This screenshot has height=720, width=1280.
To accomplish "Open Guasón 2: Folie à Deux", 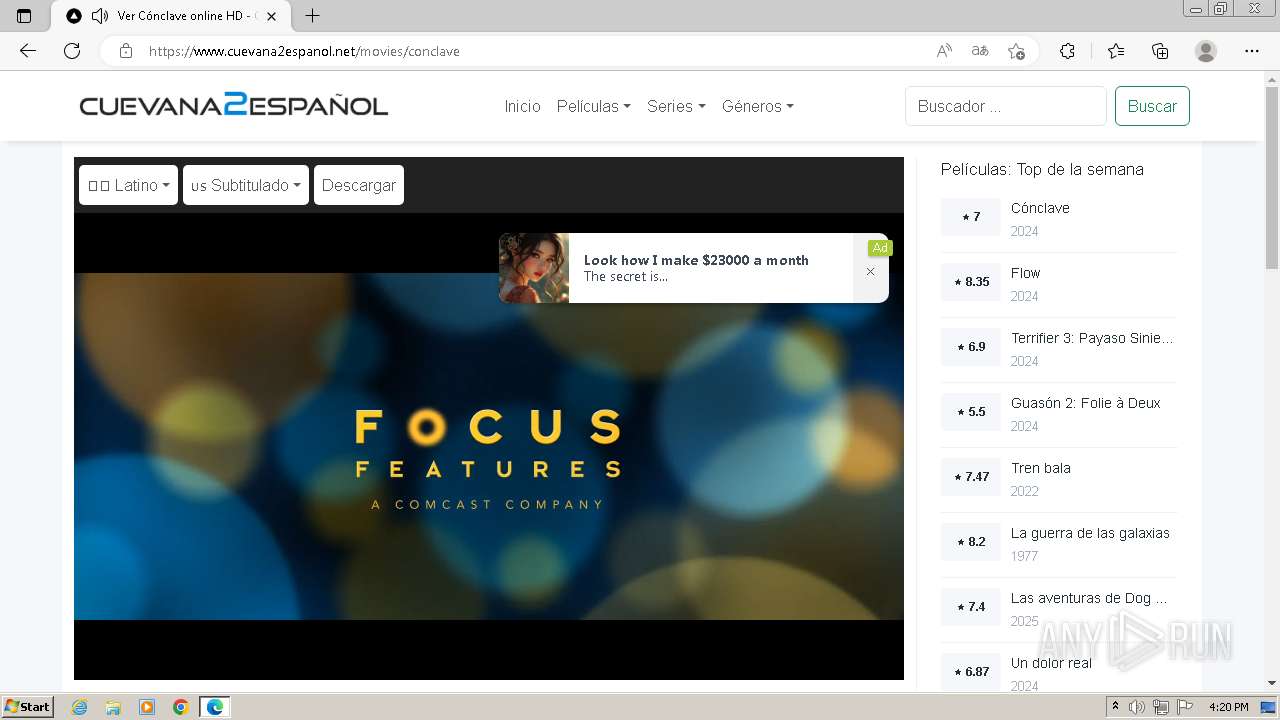I will (1085, 403).
